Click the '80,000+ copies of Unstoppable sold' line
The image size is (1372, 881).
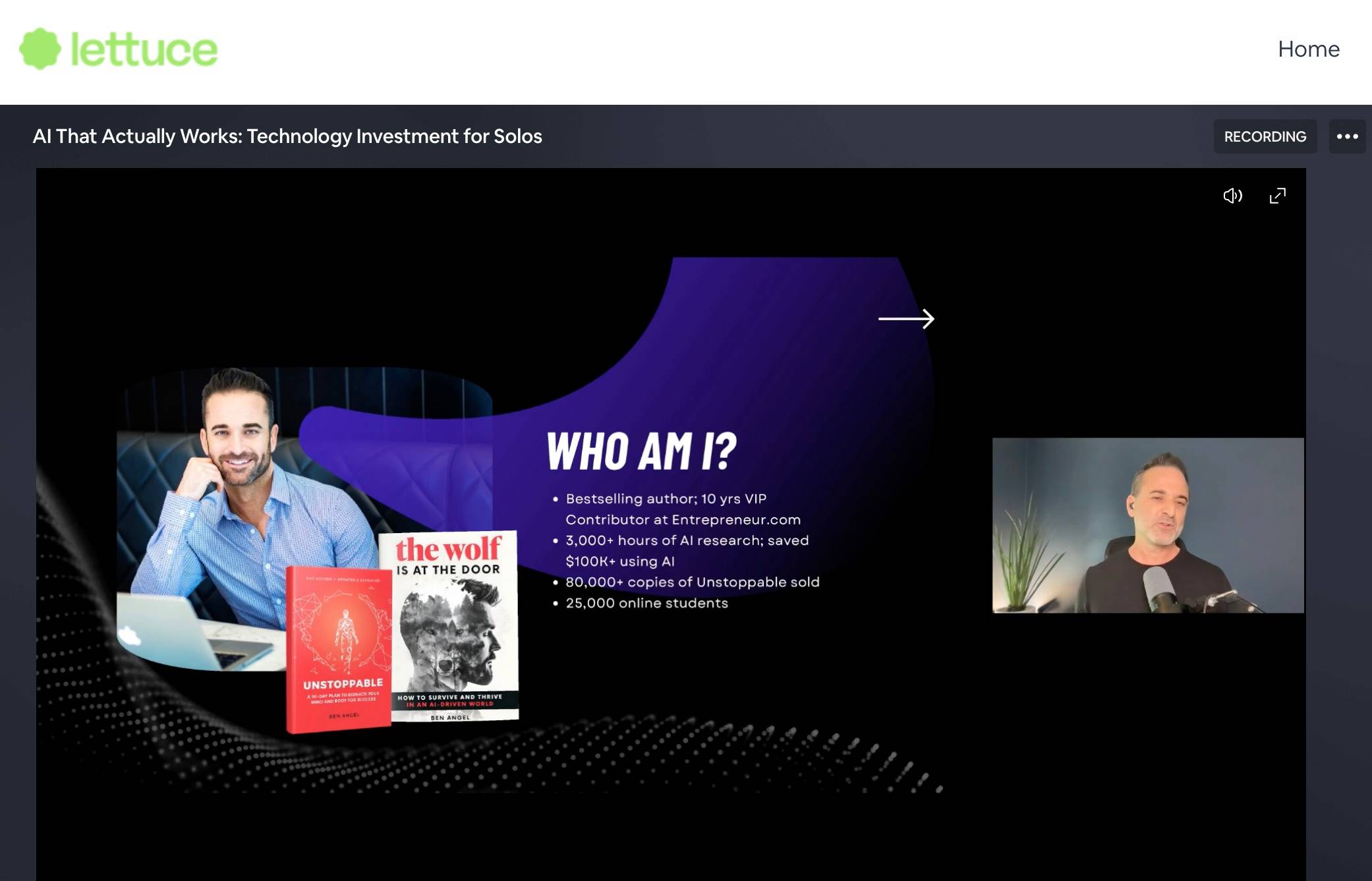(x=692, y=582)
